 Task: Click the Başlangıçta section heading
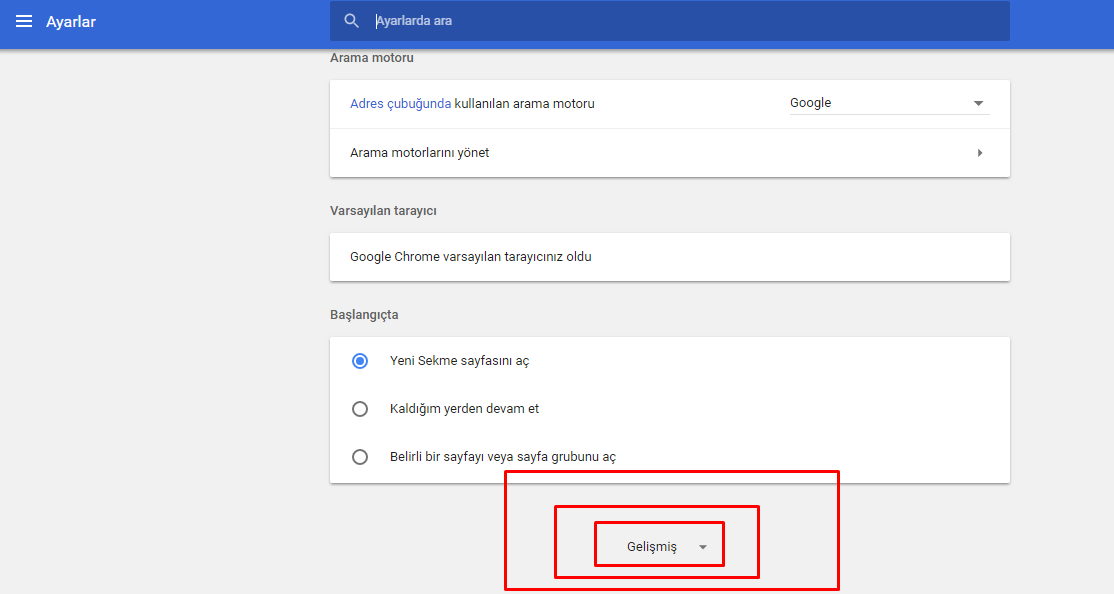tap(364, 315)
